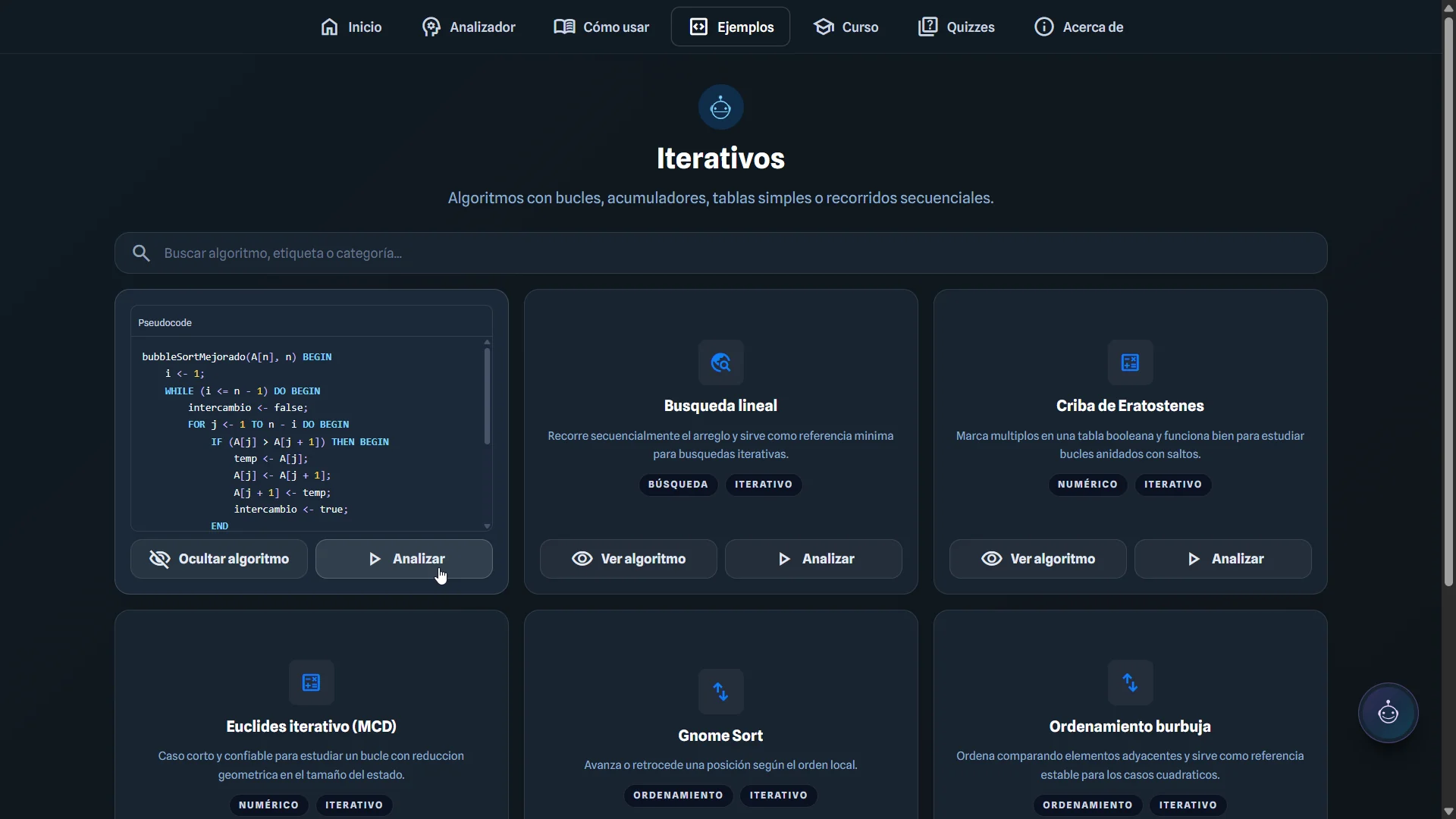Image resolution: width=1456 pixels, height=819 pixels.
Task: Click the pseudocode scrollbar down arrow
Action: 487,526
